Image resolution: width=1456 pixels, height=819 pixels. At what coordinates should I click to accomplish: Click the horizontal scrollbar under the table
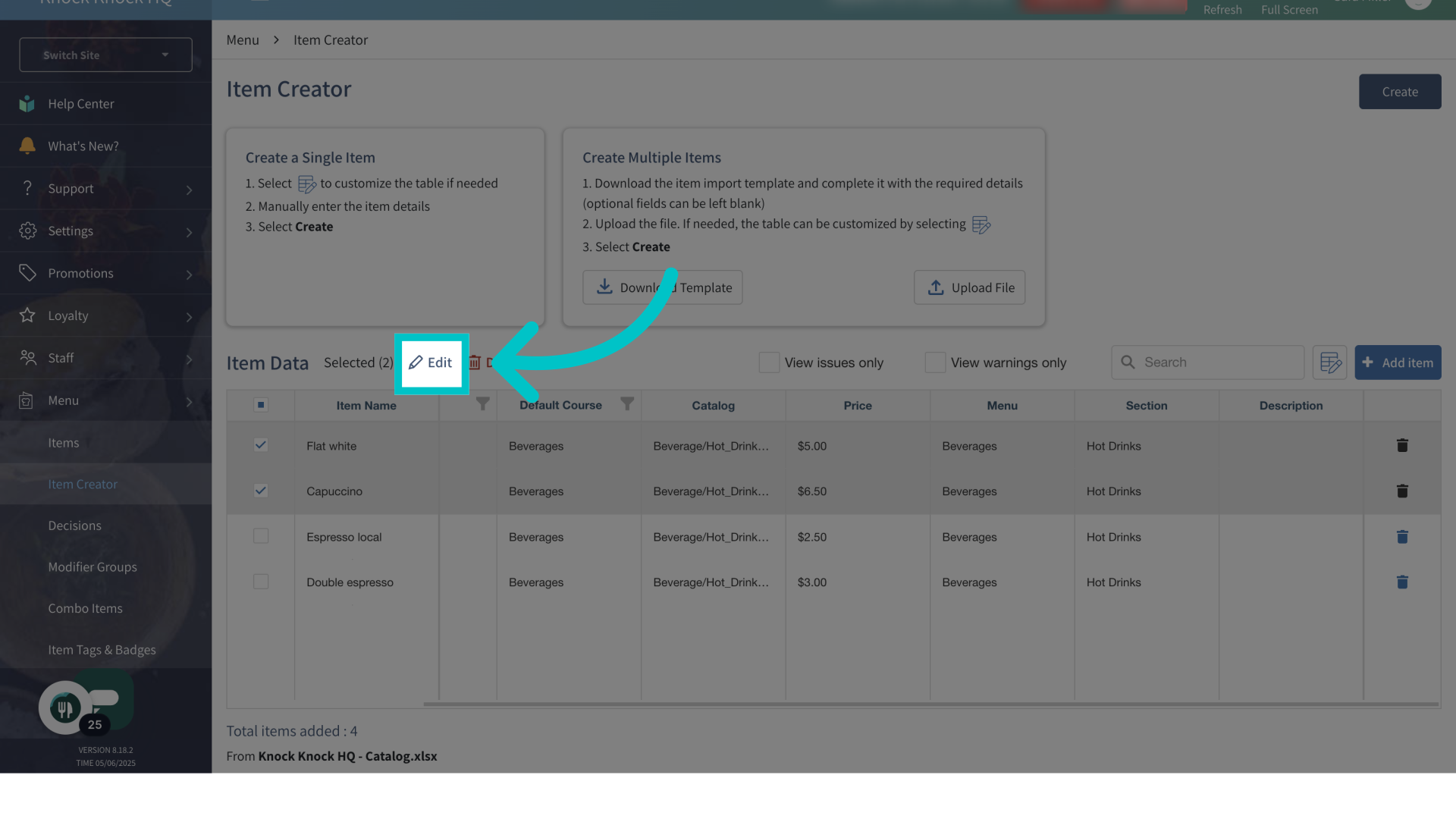pyautogui.click(x=930, y=704)
